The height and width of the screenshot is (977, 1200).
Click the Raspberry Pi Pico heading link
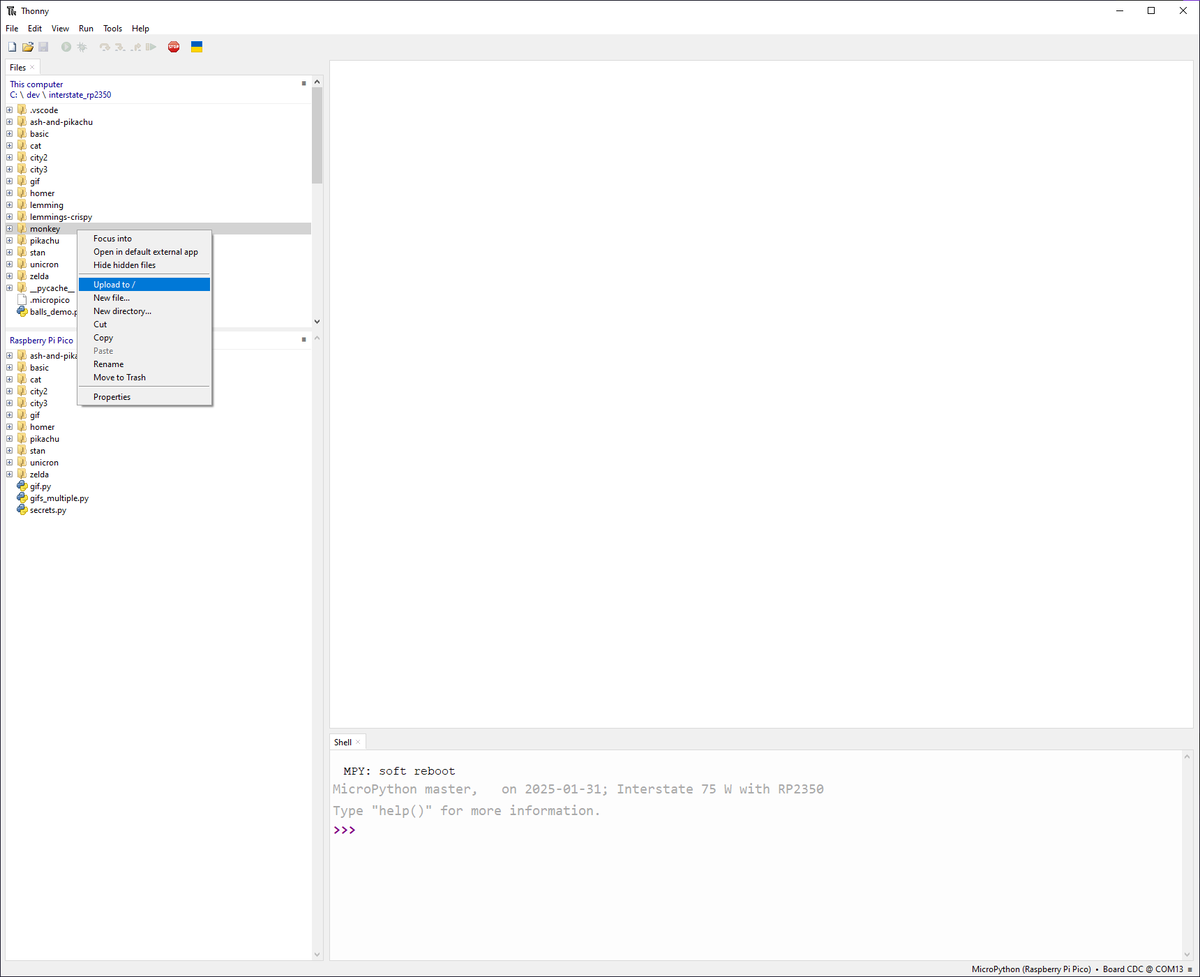(41, 341)
